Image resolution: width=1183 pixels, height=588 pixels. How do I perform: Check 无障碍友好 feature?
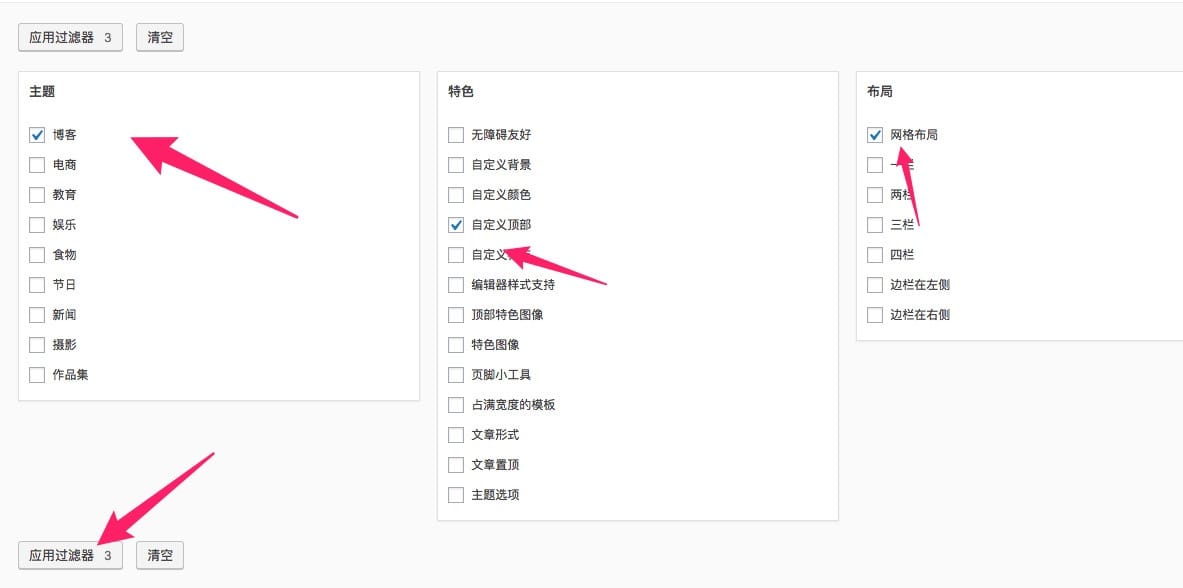456,135
